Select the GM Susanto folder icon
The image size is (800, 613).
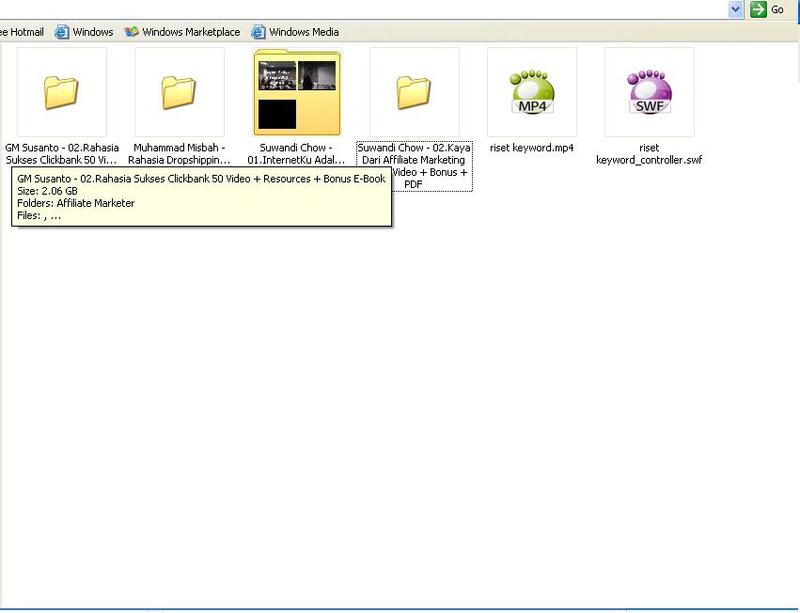pyautogui.click(x=61, y=92)
